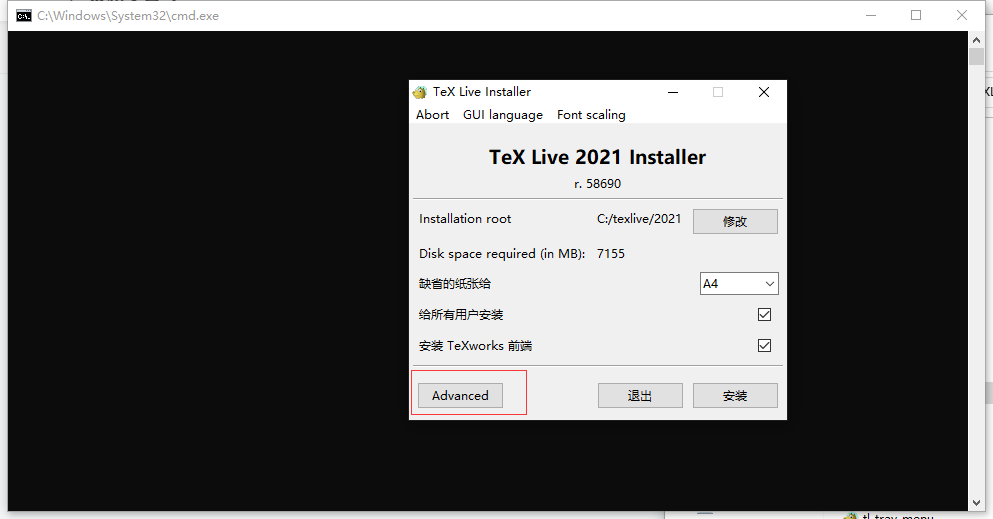The image size is (993, 519).
Task: Open the Abort menu
Action: coord(433,115)
